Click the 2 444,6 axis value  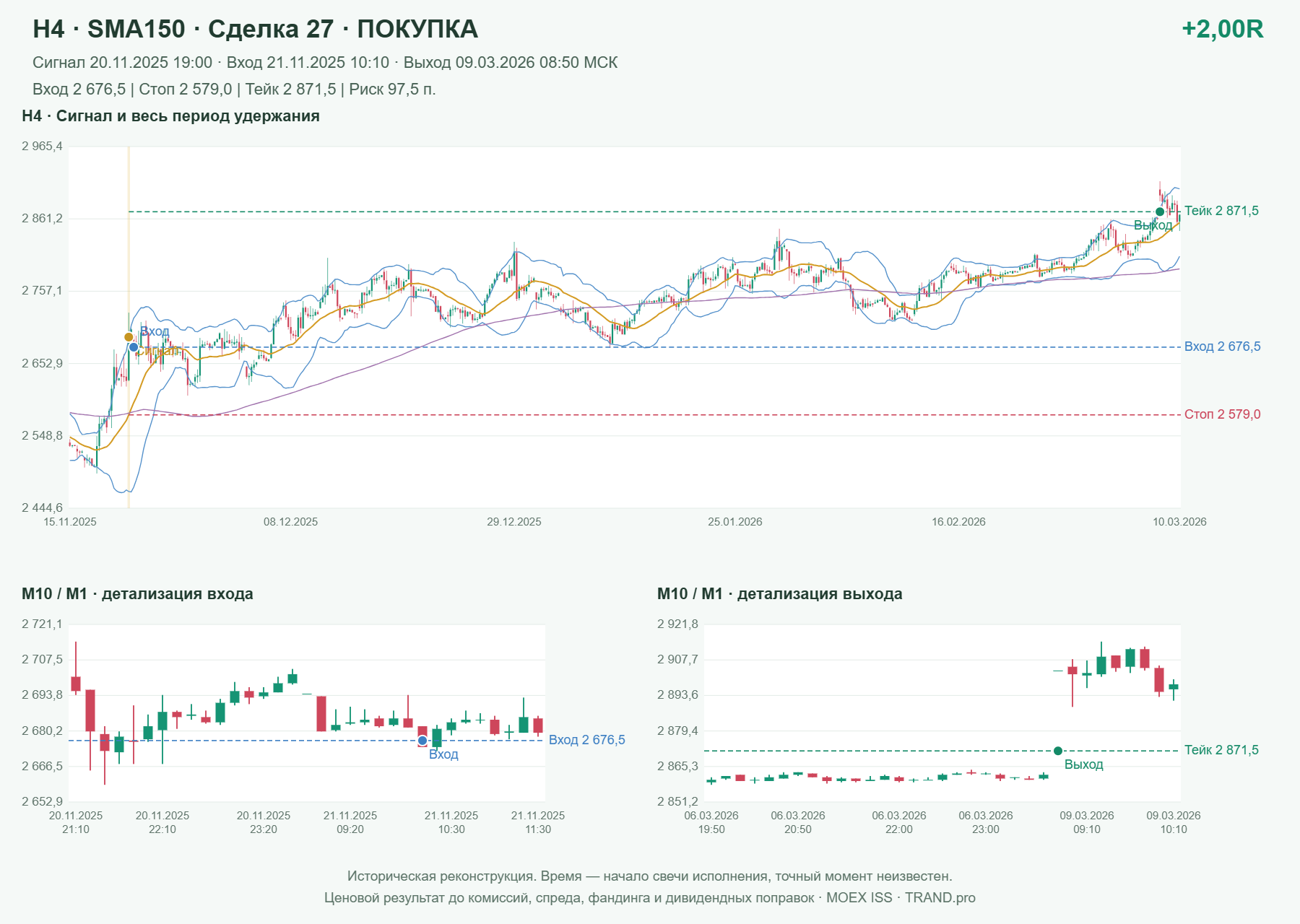click(43, 508)
